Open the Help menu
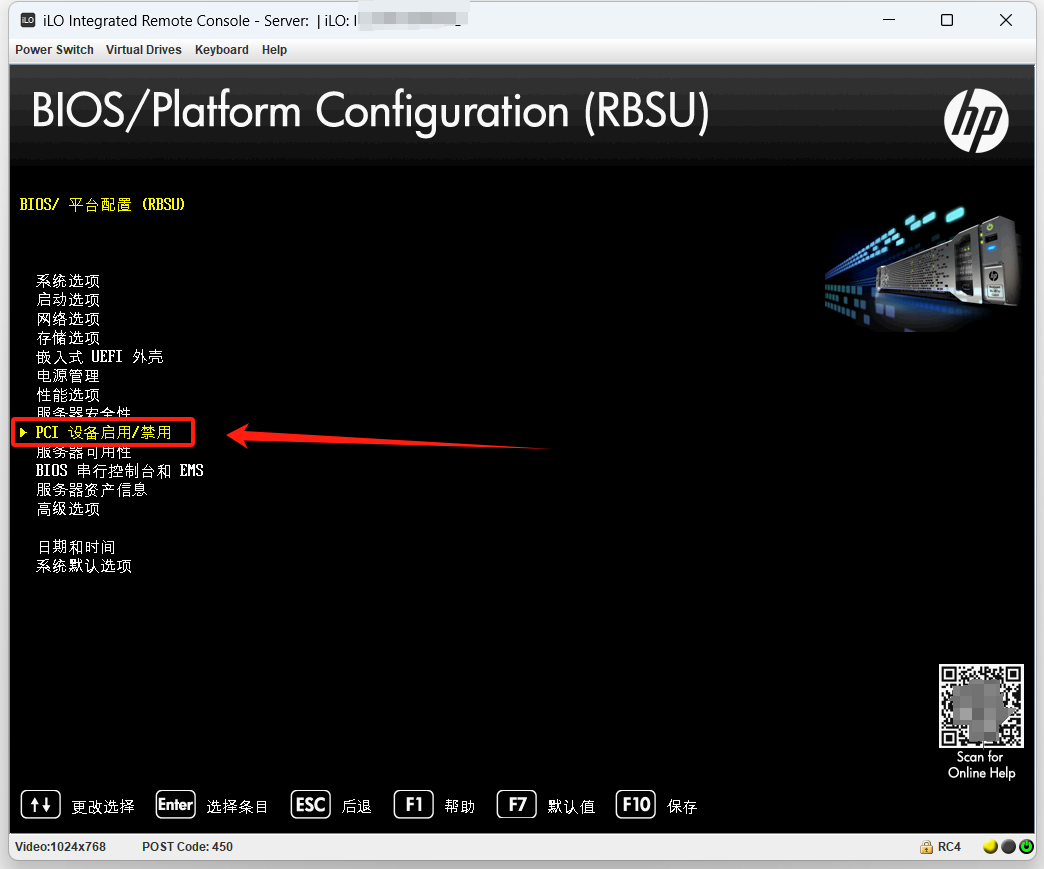 [x=274, y=50]
